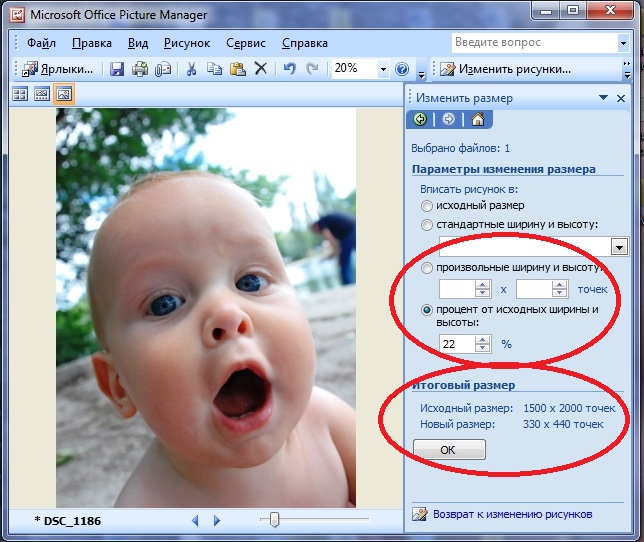Select стандартные ширину и высоту option
Image resolution: width=644 pixels, height=542 pixels.
point(427,225)
